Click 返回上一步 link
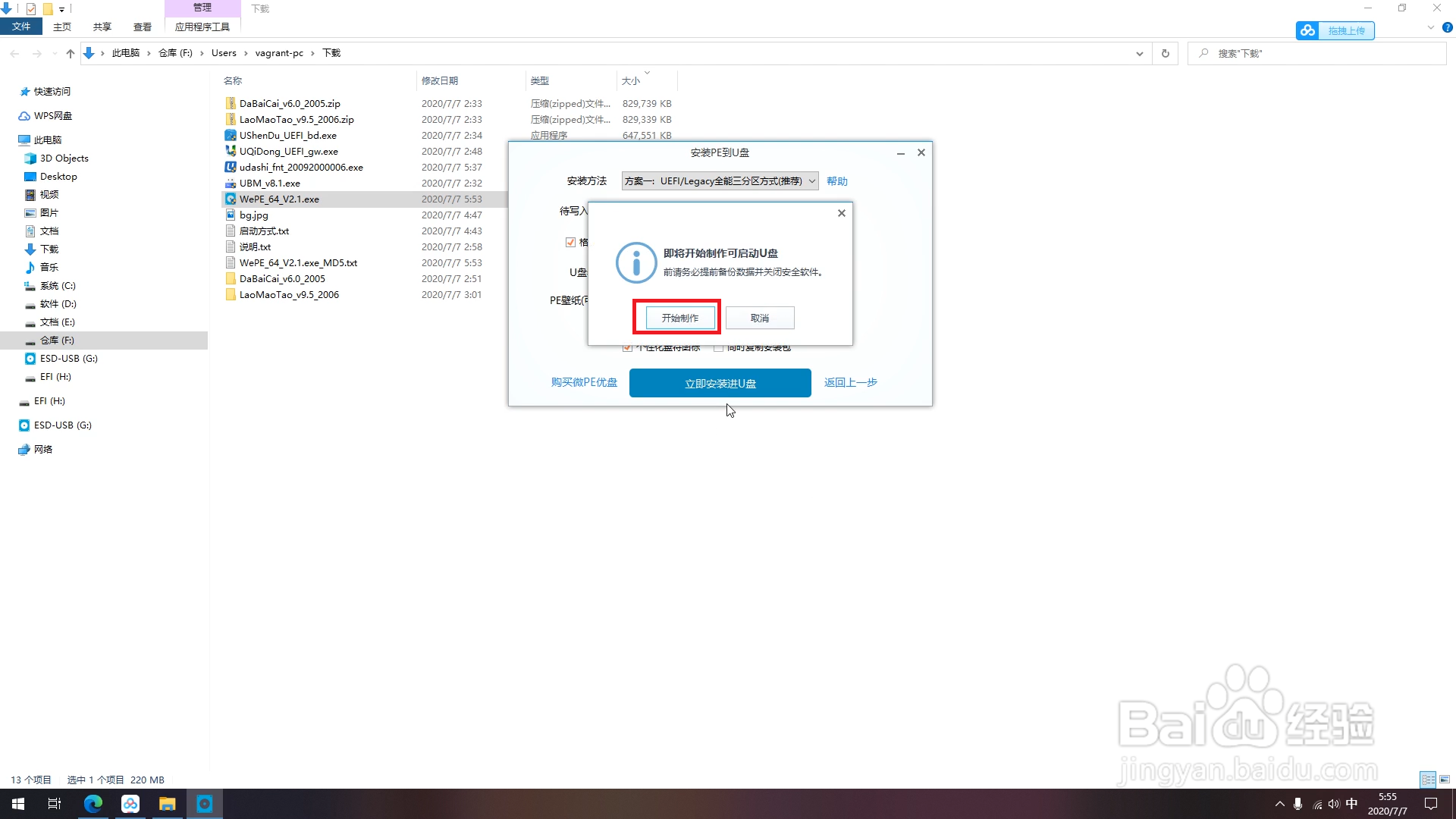Screen dimensions: 1456x819 [850, 382]
